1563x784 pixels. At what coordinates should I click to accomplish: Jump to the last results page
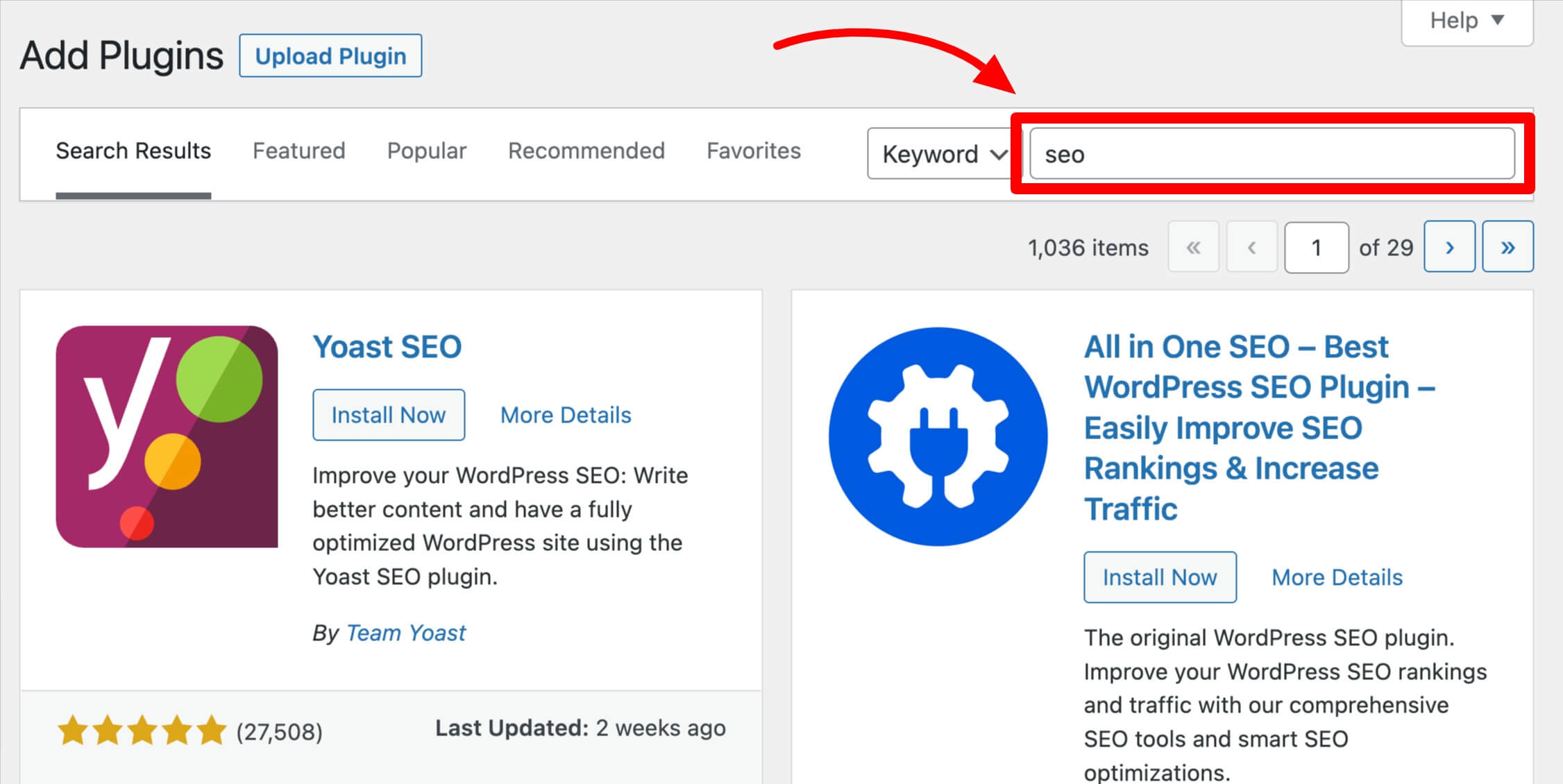(1507, 247)
